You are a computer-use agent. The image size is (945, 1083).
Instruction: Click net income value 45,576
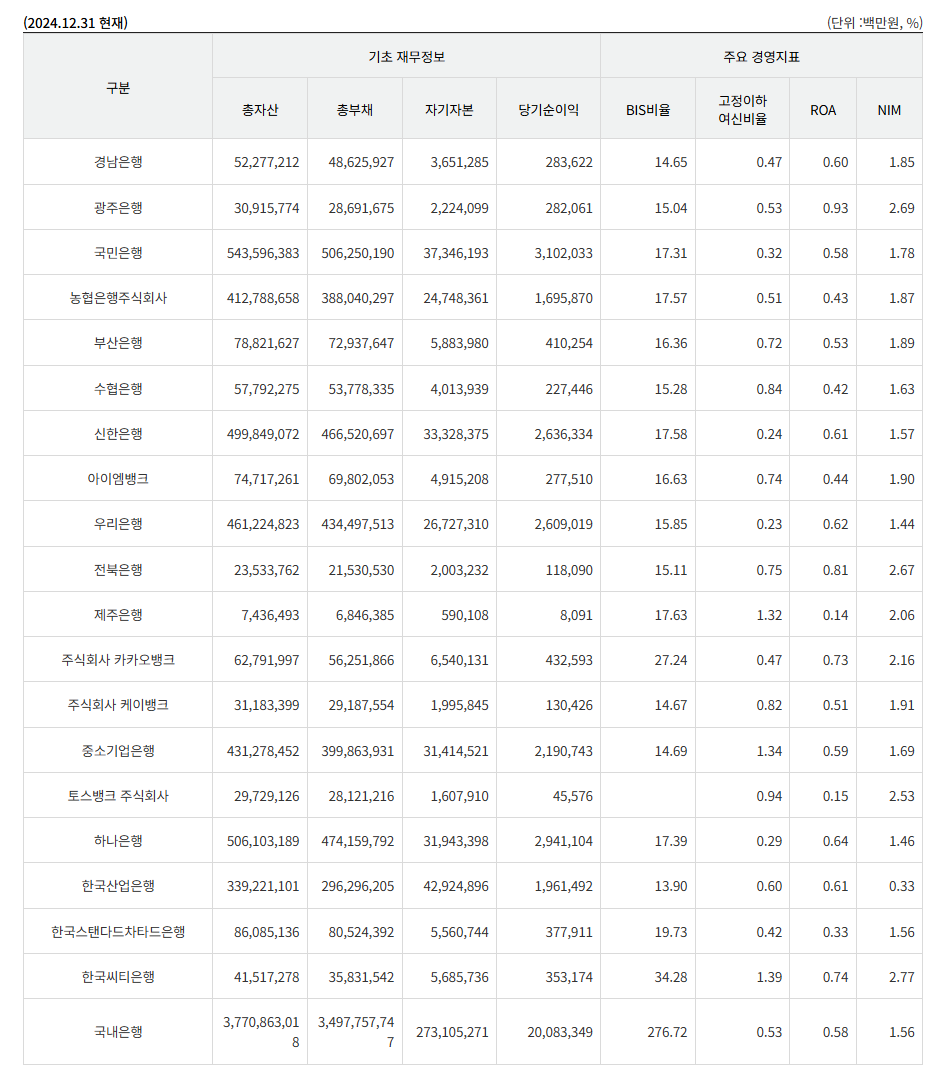[x=573, y=796]
